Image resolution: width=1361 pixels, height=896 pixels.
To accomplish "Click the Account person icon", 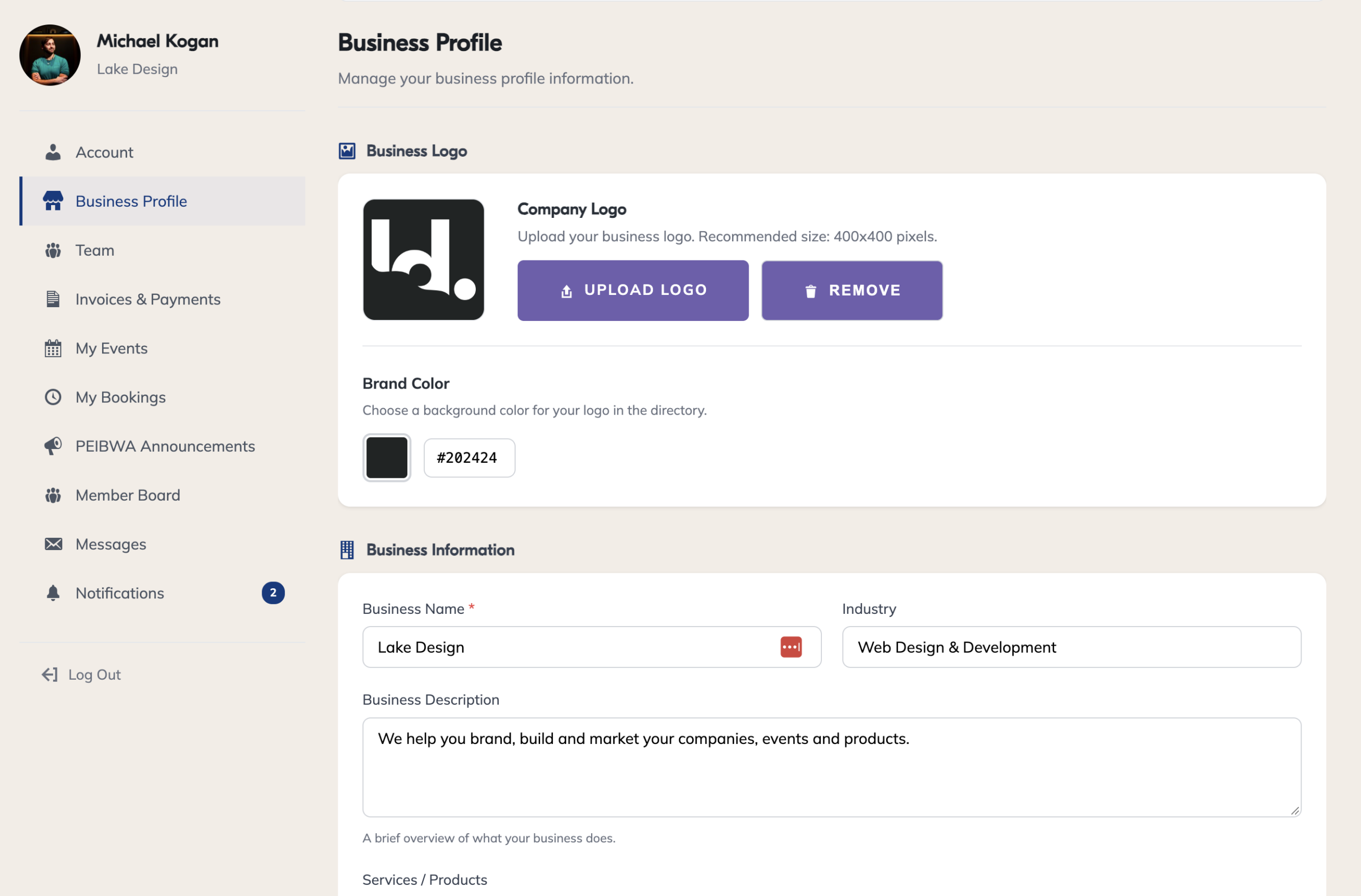I will click(53, 152).
